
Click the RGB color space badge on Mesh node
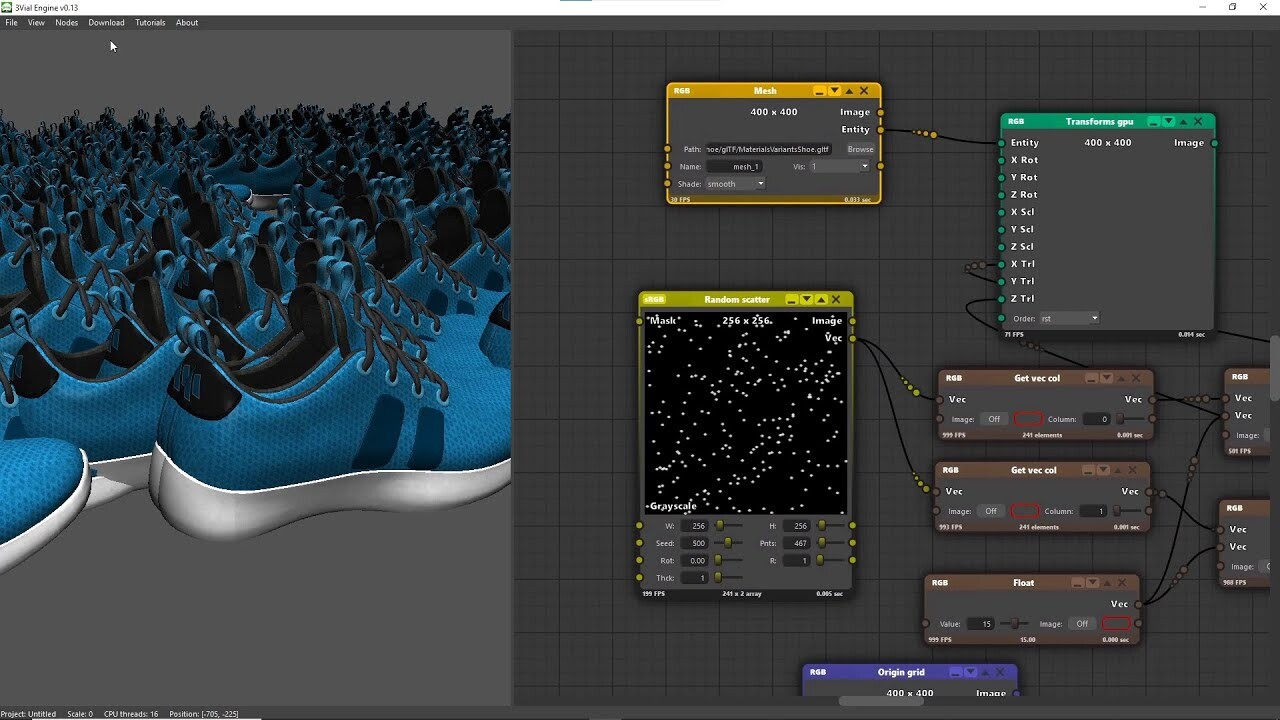682,90
